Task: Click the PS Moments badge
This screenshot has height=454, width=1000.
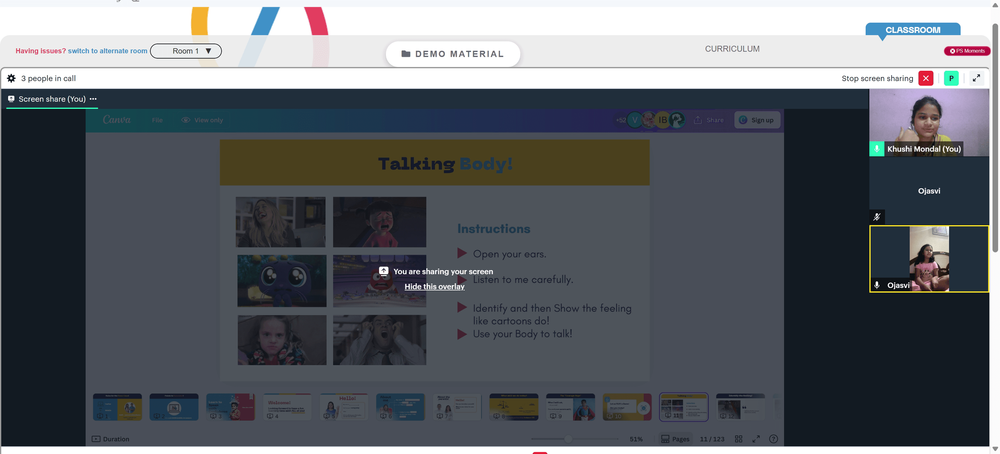Action: tap(967, 51)
